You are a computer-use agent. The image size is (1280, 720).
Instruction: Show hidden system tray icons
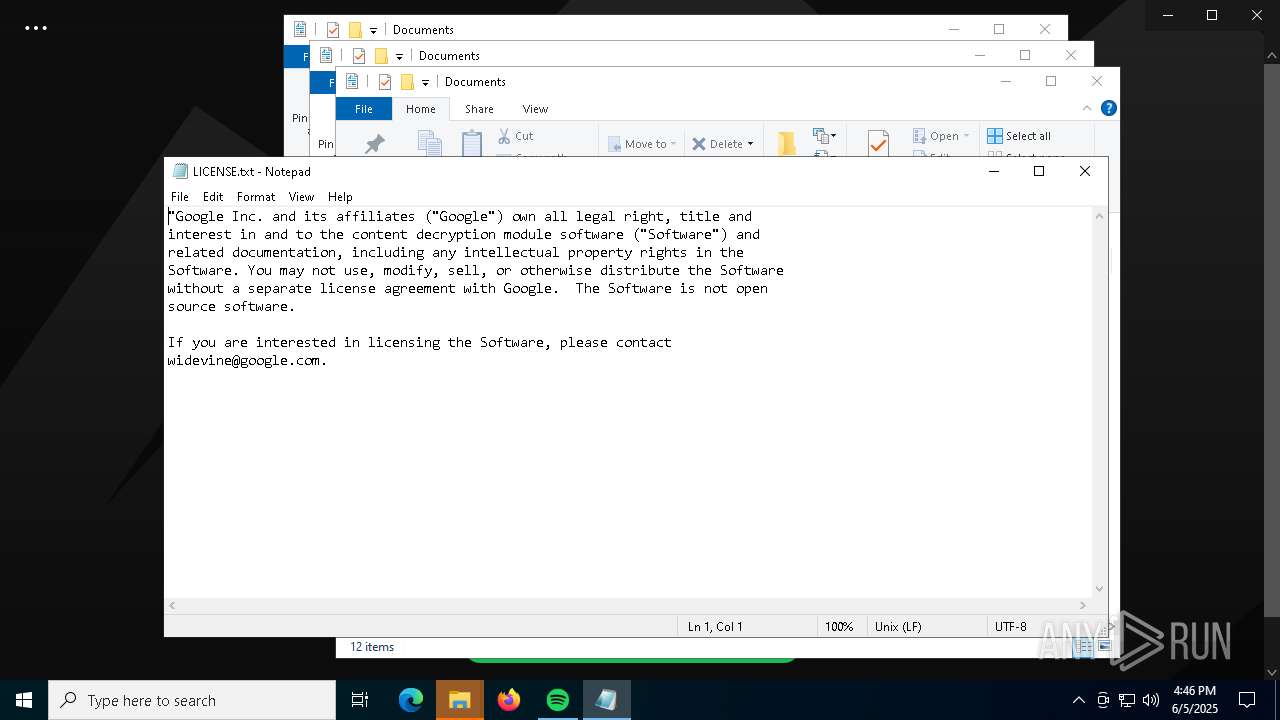click(1078, 700)
